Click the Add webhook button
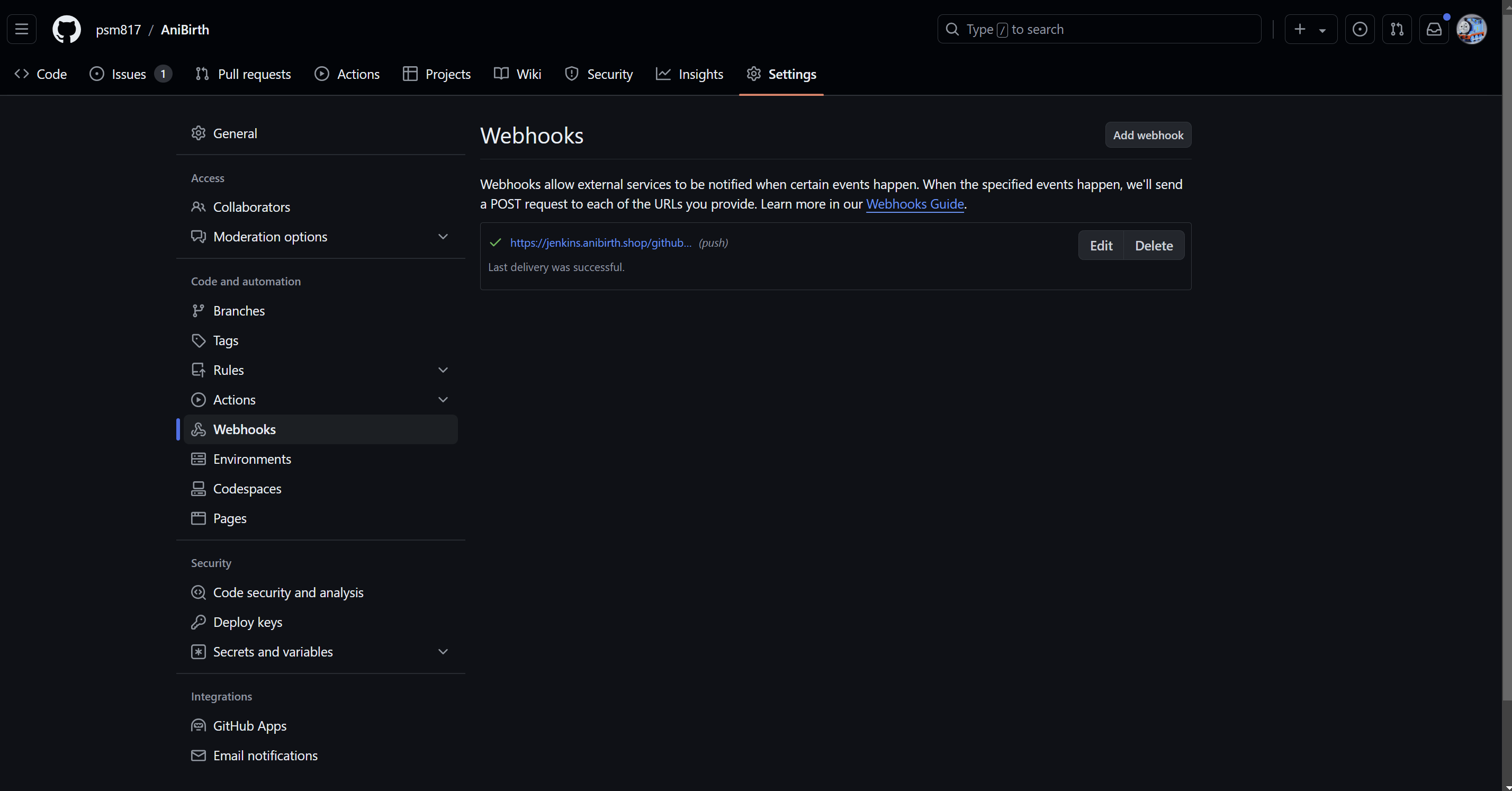The width and height of the screenshot is (1512, 791). (x=1148, y=135)
